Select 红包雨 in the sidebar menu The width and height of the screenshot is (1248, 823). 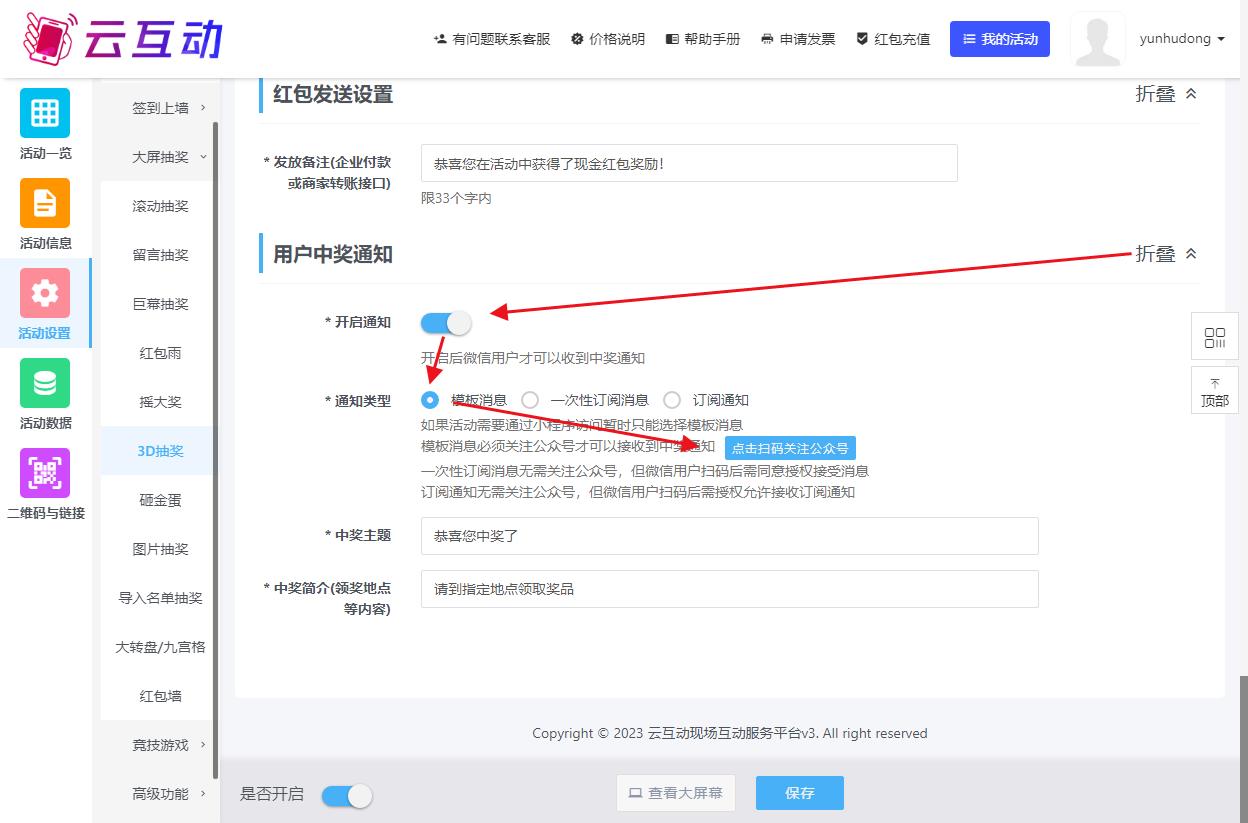coord(160,353)
